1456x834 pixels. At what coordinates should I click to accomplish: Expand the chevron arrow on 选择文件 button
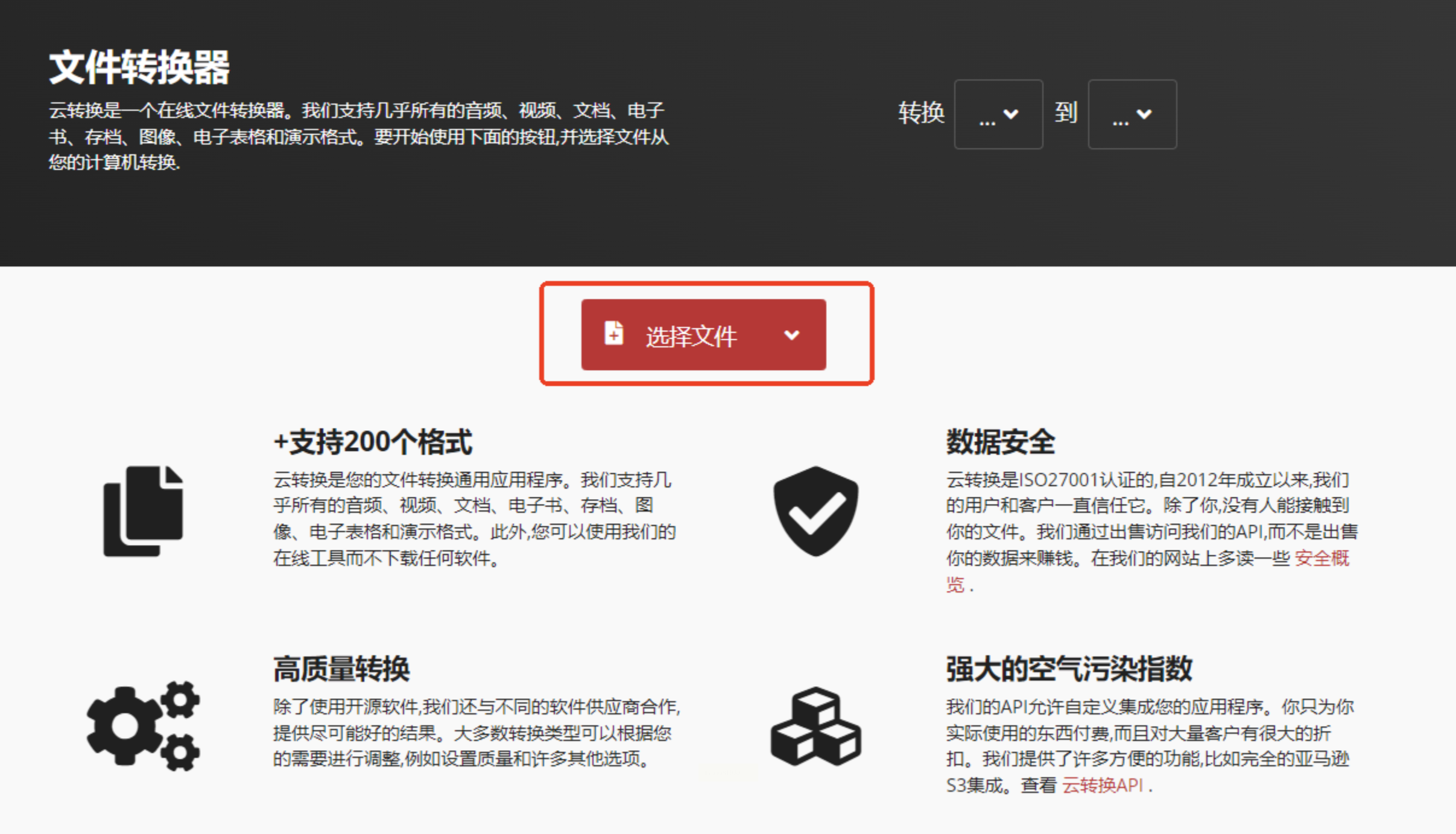coord(791,335)
